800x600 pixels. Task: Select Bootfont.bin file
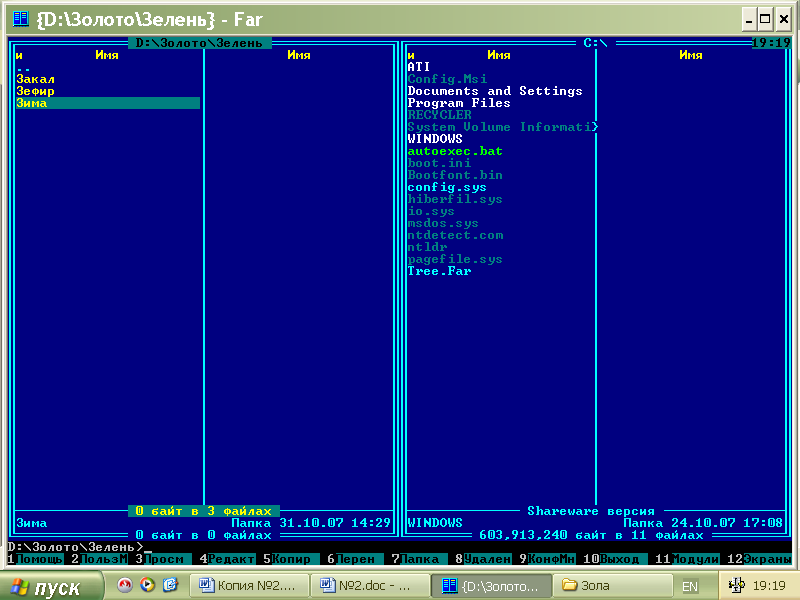(455, 175)
